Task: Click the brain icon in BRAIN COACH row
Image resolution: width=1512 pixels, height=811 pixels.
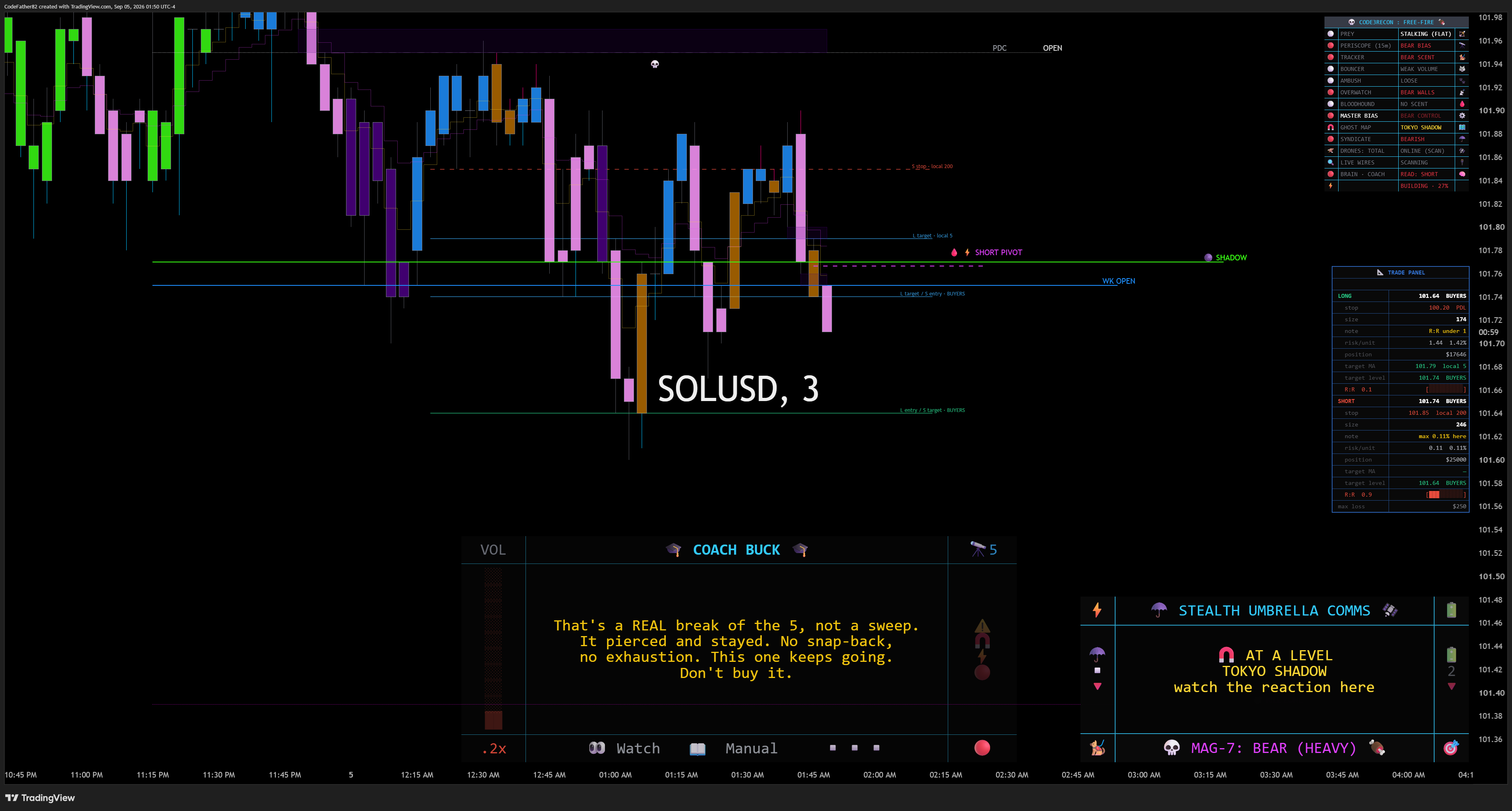Action: click(1462, 174)
